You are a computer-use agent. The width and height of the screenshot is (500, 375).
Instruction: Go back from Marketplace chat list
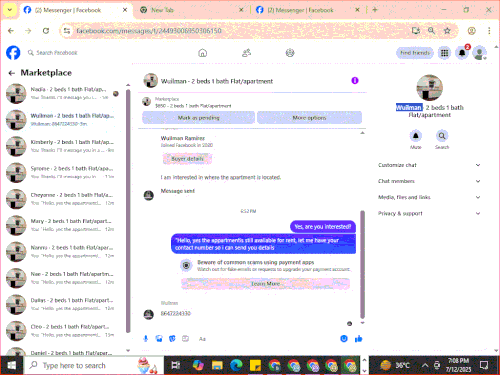click(x=12, y=73)
